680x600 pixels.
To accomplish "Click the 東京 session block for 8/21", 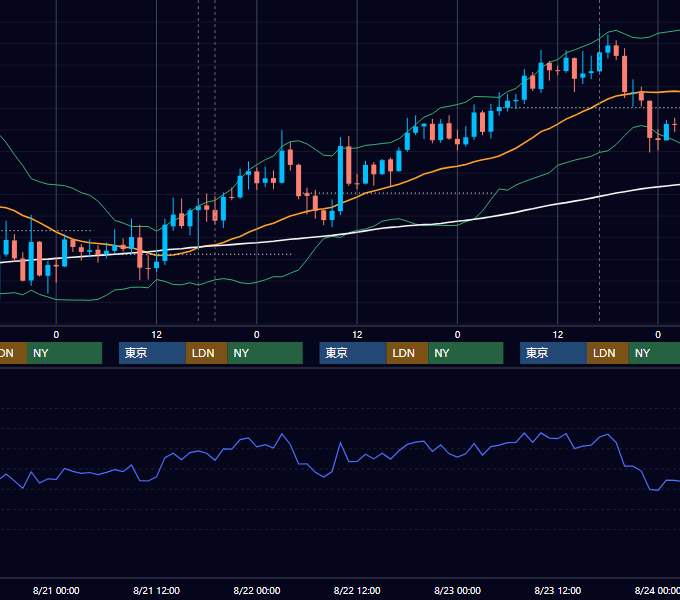I will [152, 353].
